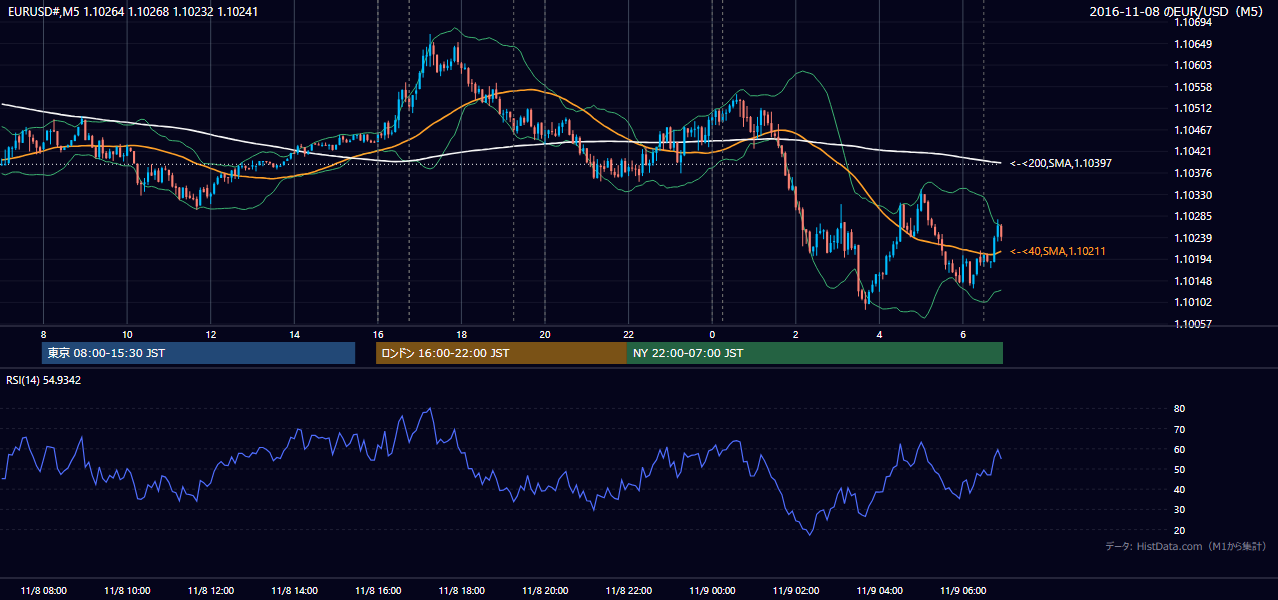Click the RSI(14) 54.9342 indicator label

click(44, 380)
